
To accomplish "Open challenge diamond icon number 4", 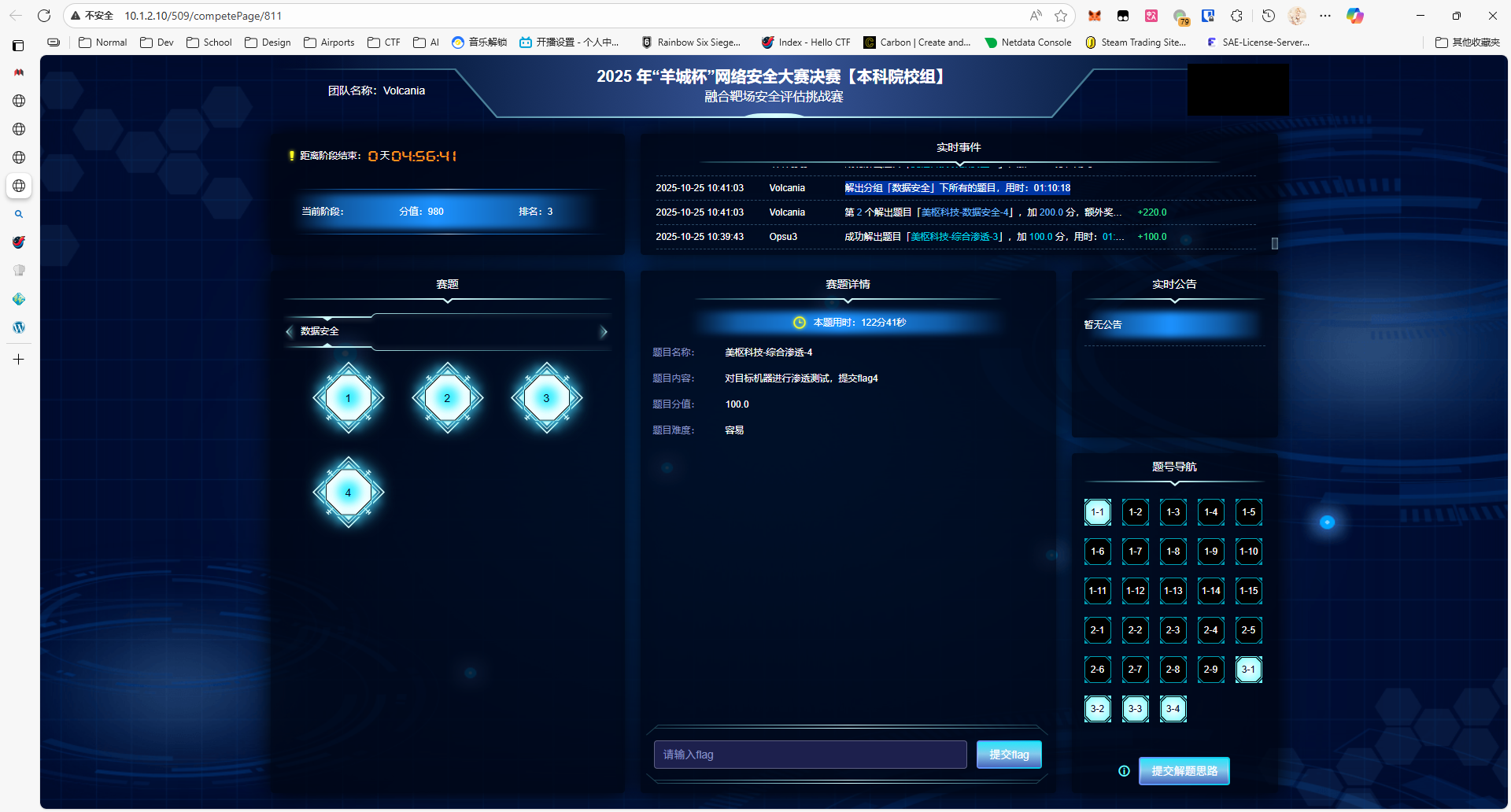I will point(348,493).
